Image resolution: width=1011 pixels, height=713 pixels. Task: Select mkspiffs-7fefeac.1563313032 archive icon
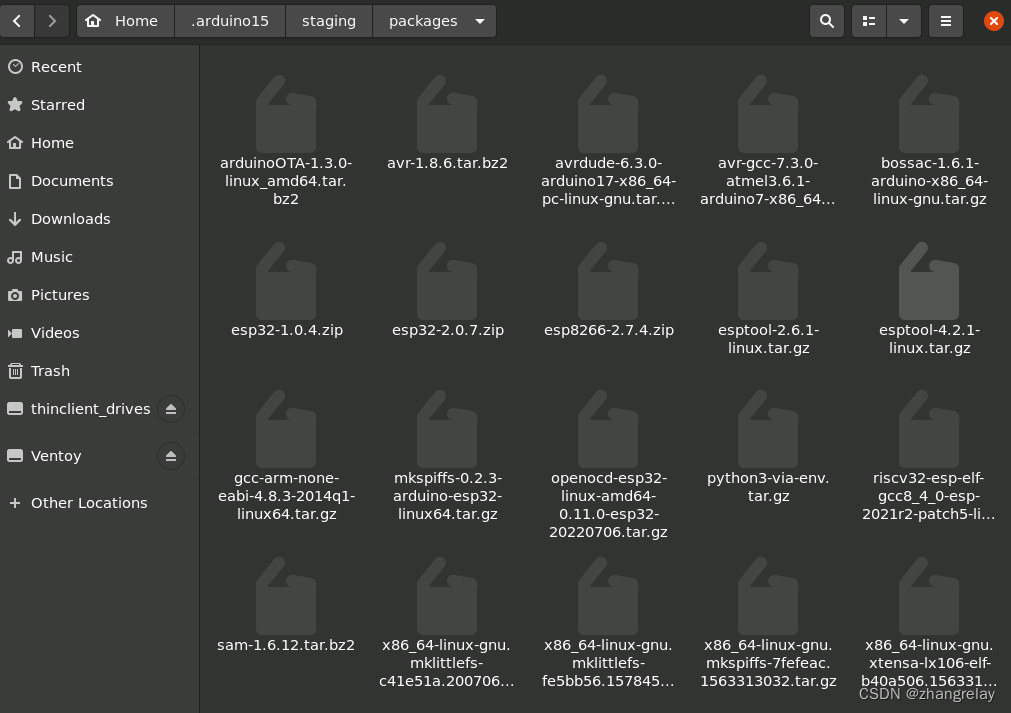coord(768,596)
